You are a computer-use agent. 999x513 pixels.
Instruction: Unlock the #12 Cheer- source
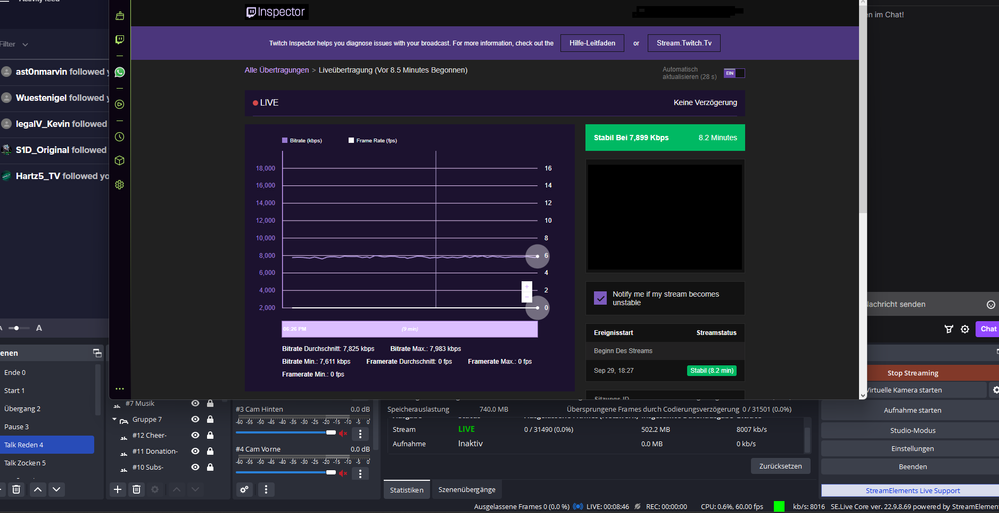[x=210, y=435]
